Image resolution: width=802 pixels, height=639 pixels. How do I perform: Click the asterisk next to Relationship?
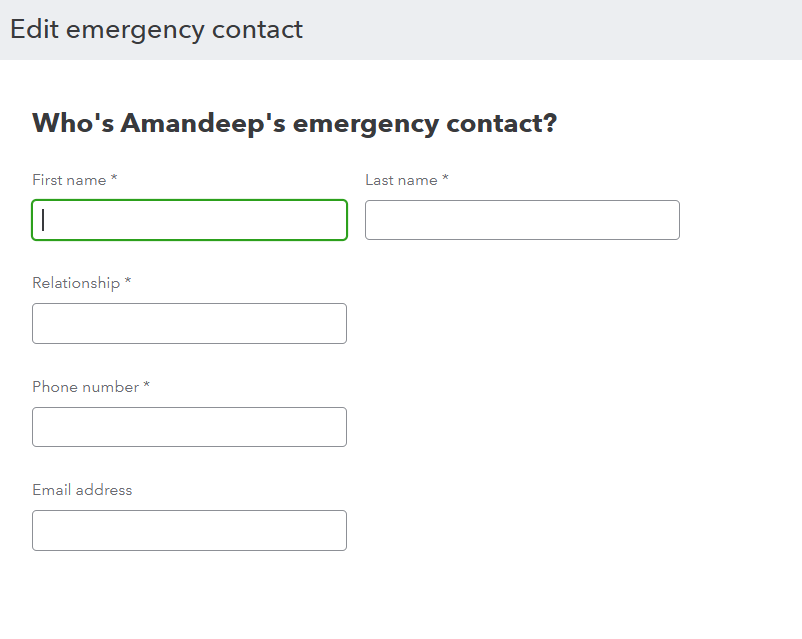128,282
